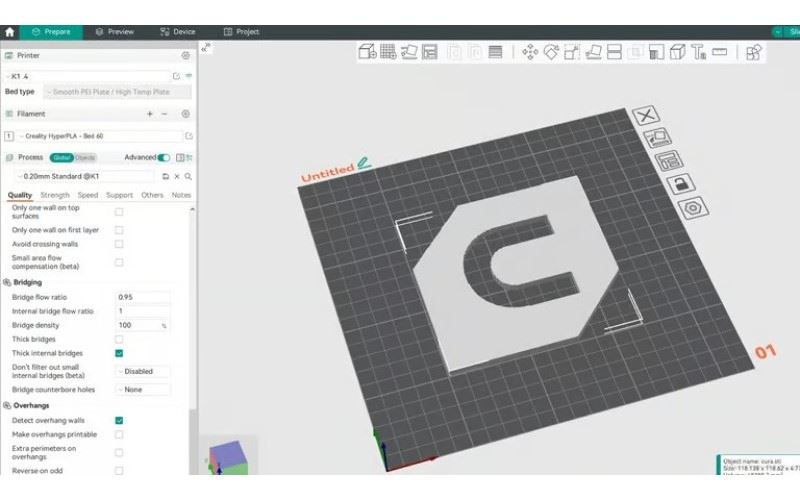Uncheck Thick internal bridges
Image resolution: width=800 pixels, height=500 pixels.
coord(119,353)
